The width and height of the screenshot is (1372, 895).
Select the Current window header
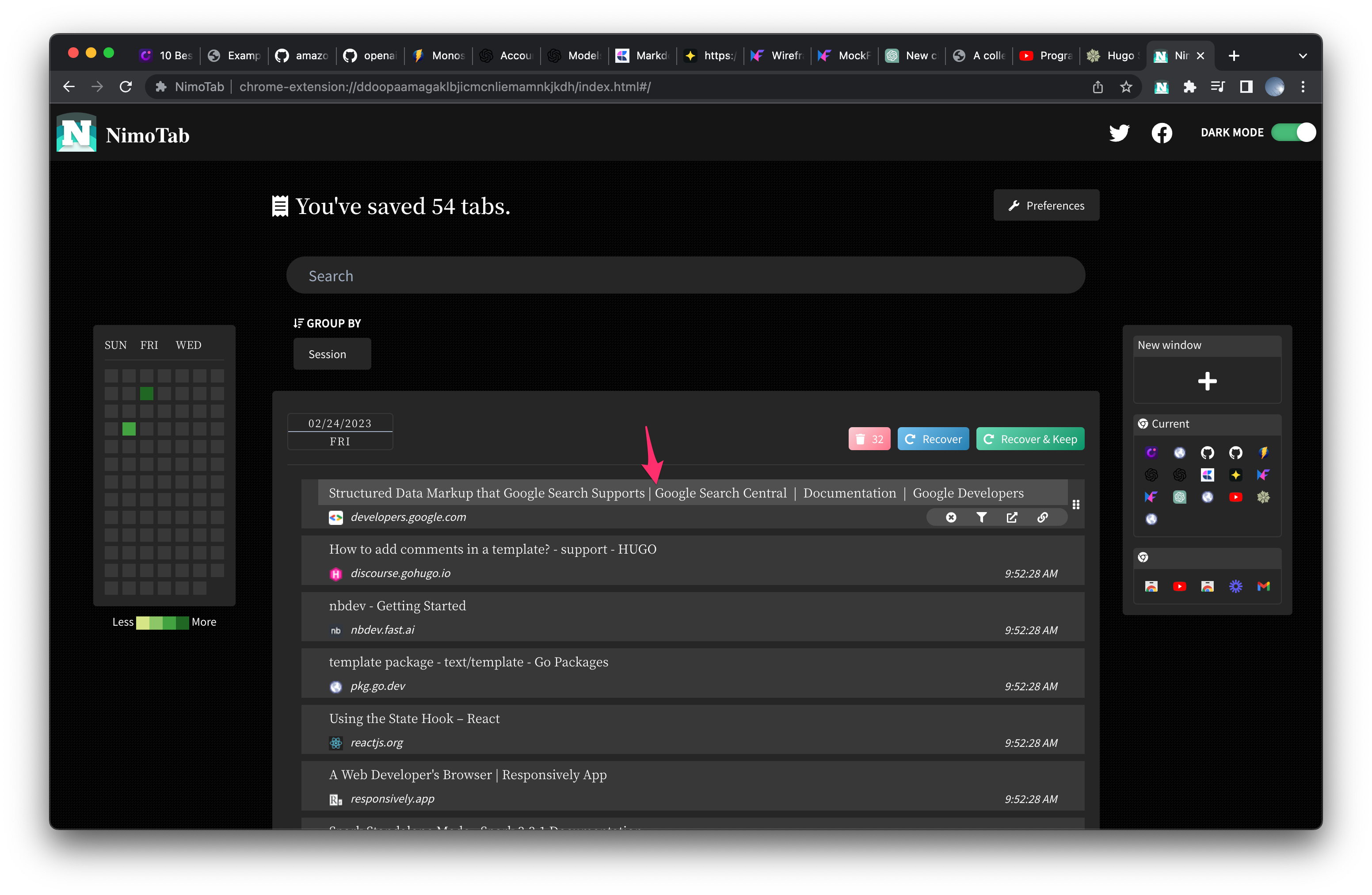(1207, 424)
